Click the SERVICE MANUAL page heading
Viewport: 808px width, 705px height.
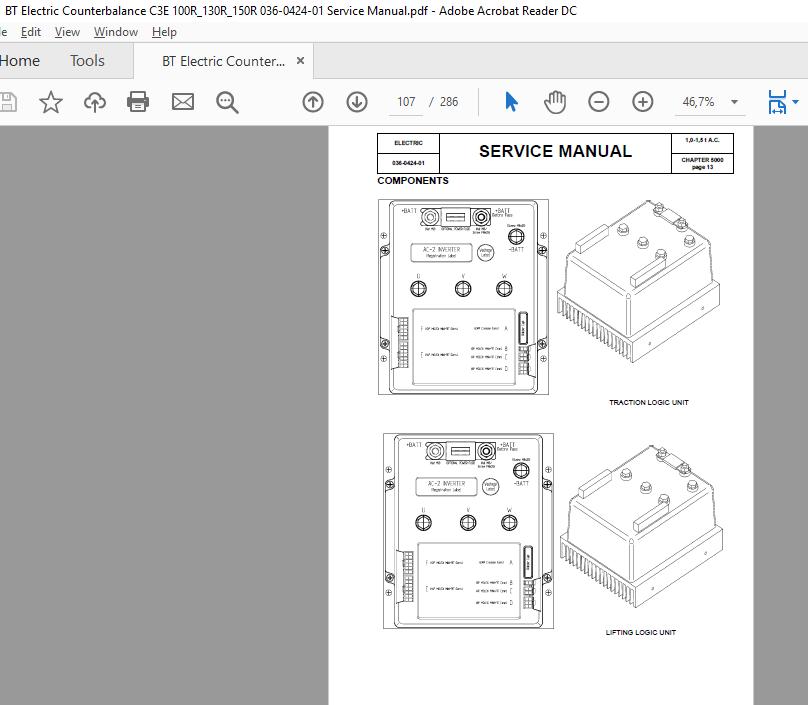click(x=555, y=152)
